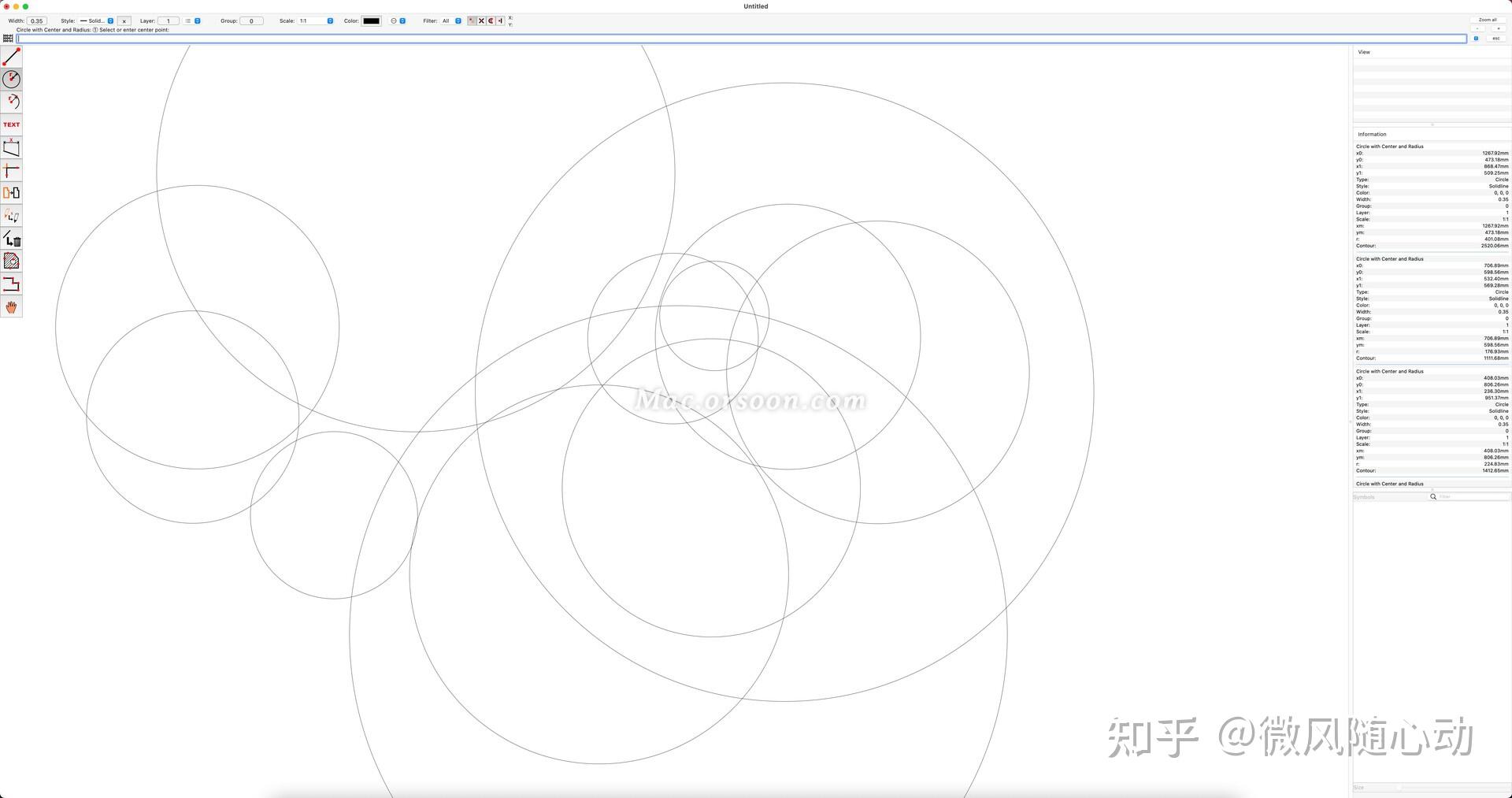The image size is (1512, 798).
Task: Select the Polyline stair-shaped tool
Action: tap(11, 284)
